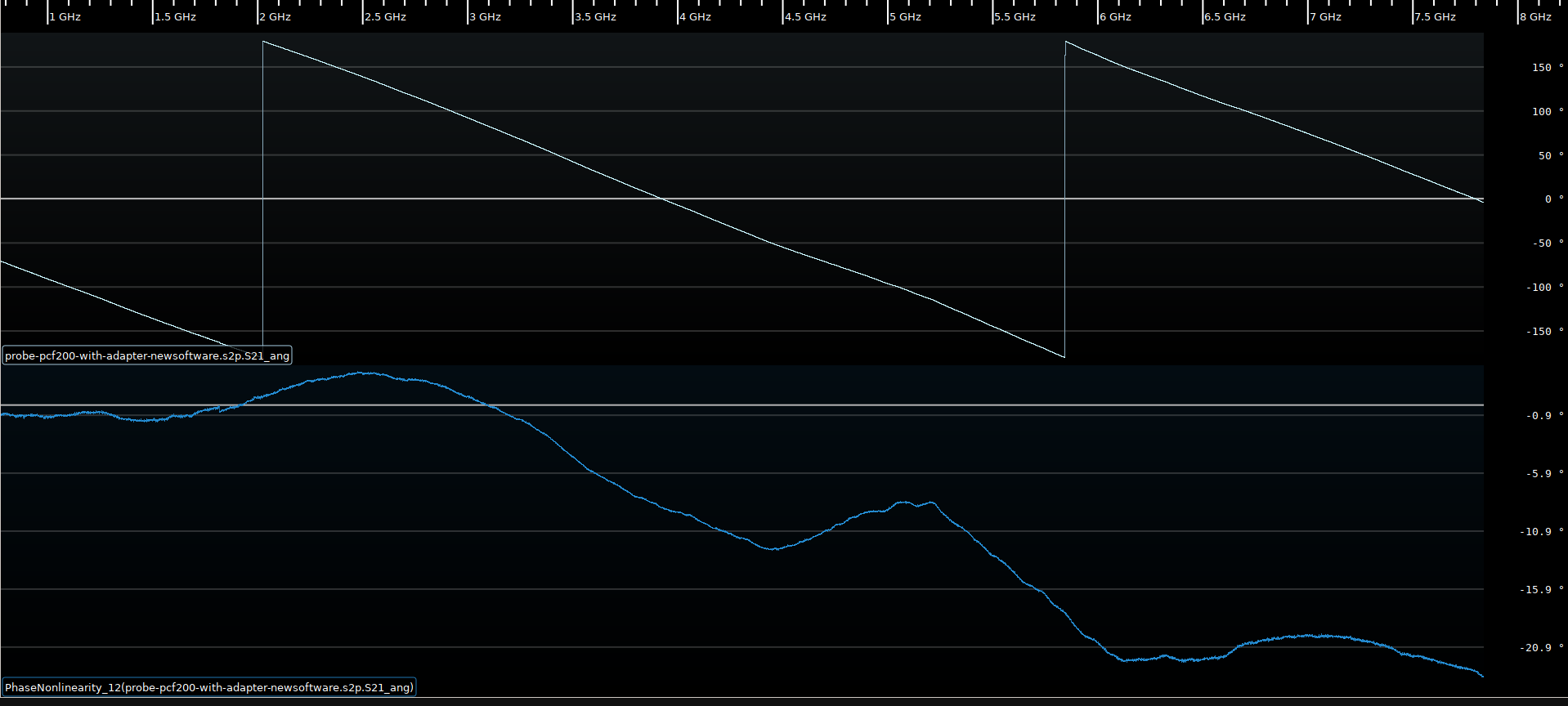Select the PhaseNonlinearity_12 waveform label
This screenshot has width=1568, height=706.
pos(209,687)
